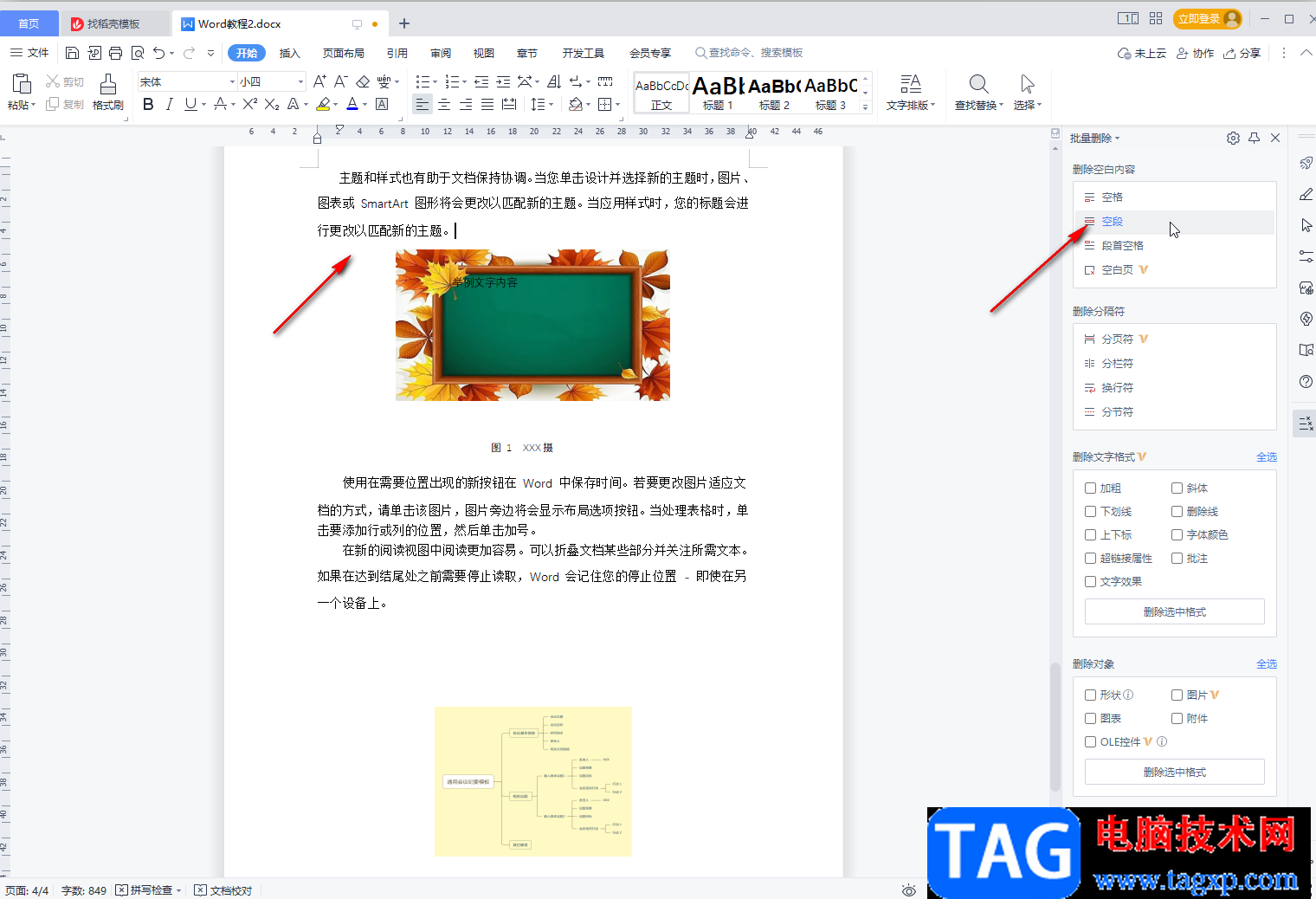Decrease font size with A- icon

[x=341, y=81]
